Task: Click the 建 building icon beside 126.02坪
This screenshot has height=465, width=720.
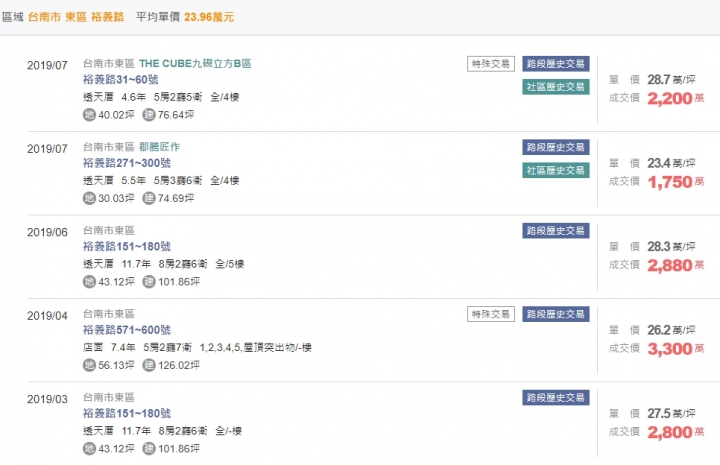Action: (x=149, y=365)
